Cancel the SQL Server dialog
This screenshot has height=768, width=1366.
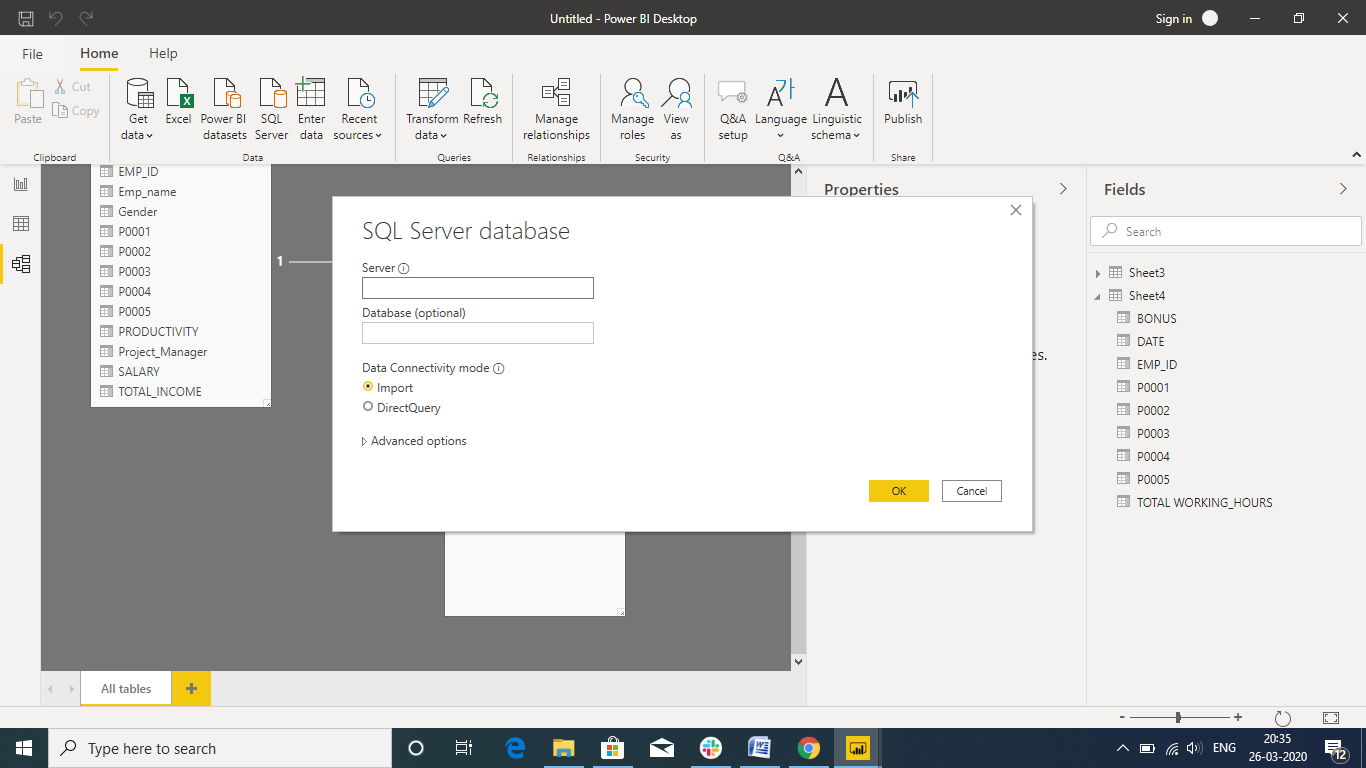click(972, 491)
